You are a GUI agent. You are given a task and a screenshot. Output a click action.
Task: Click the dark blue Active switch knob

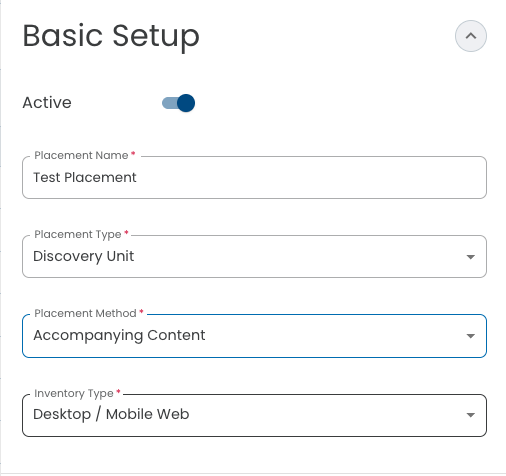(x=186, y=103)
